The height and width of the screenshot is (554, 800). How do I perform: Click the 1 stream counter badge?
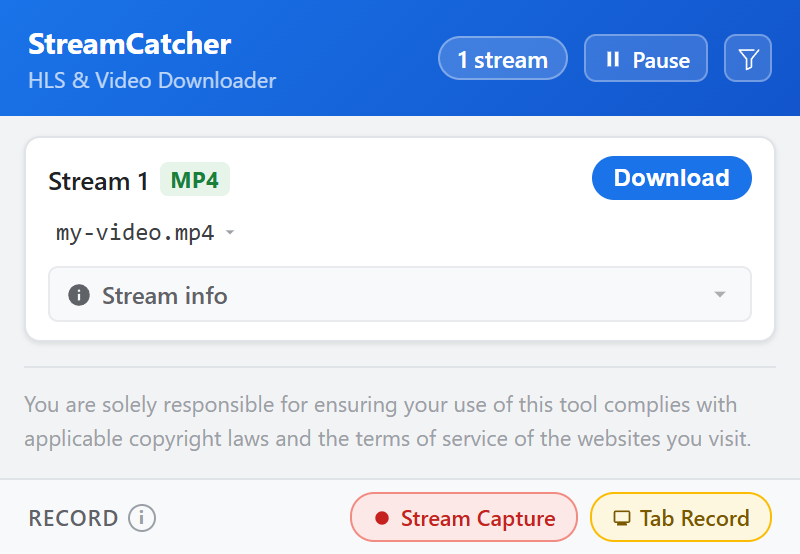tap(503, 58)
